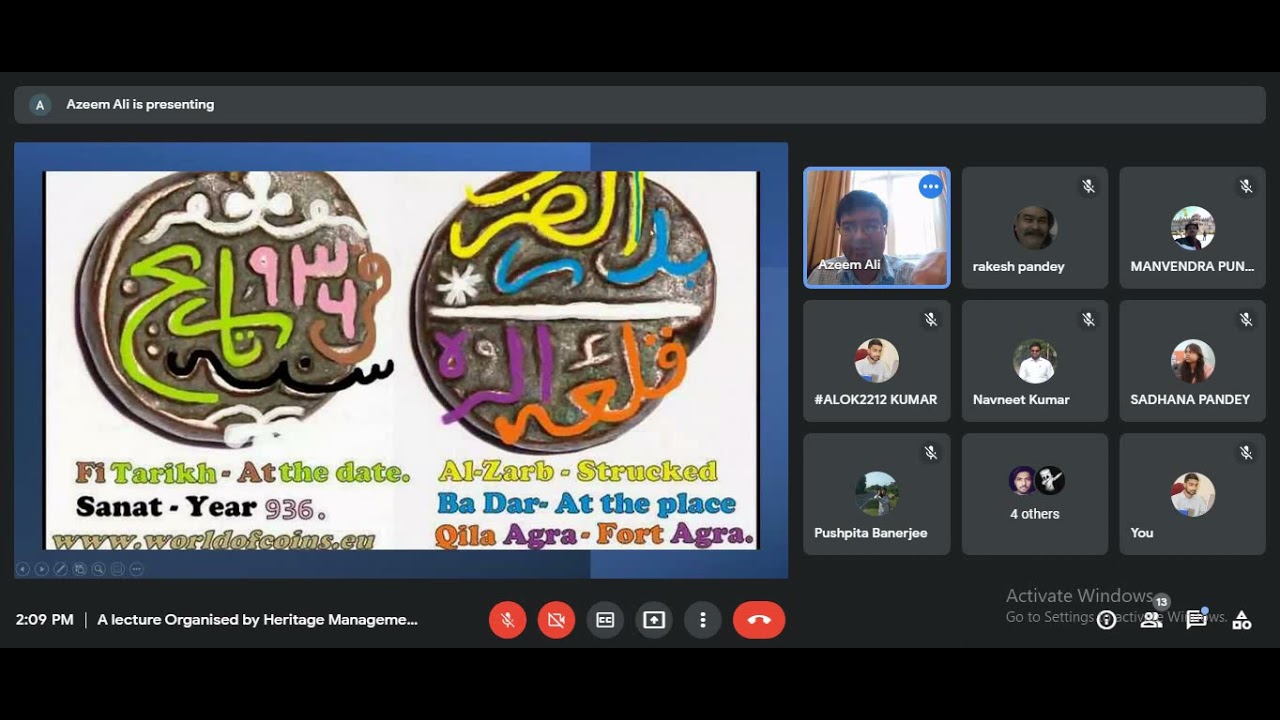Select the pen tool in slide toolbar
The image size is (1280, 720).
pos(61,569)
